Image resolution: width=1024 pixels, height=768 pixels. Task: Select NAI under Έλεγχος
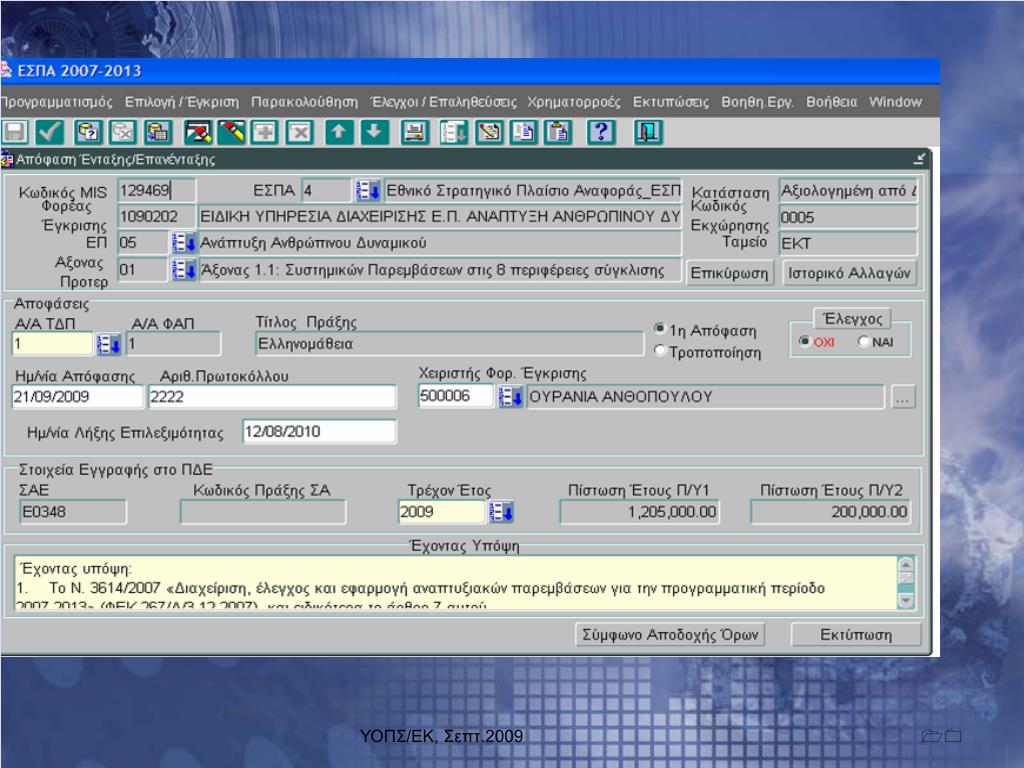[863, 341]
